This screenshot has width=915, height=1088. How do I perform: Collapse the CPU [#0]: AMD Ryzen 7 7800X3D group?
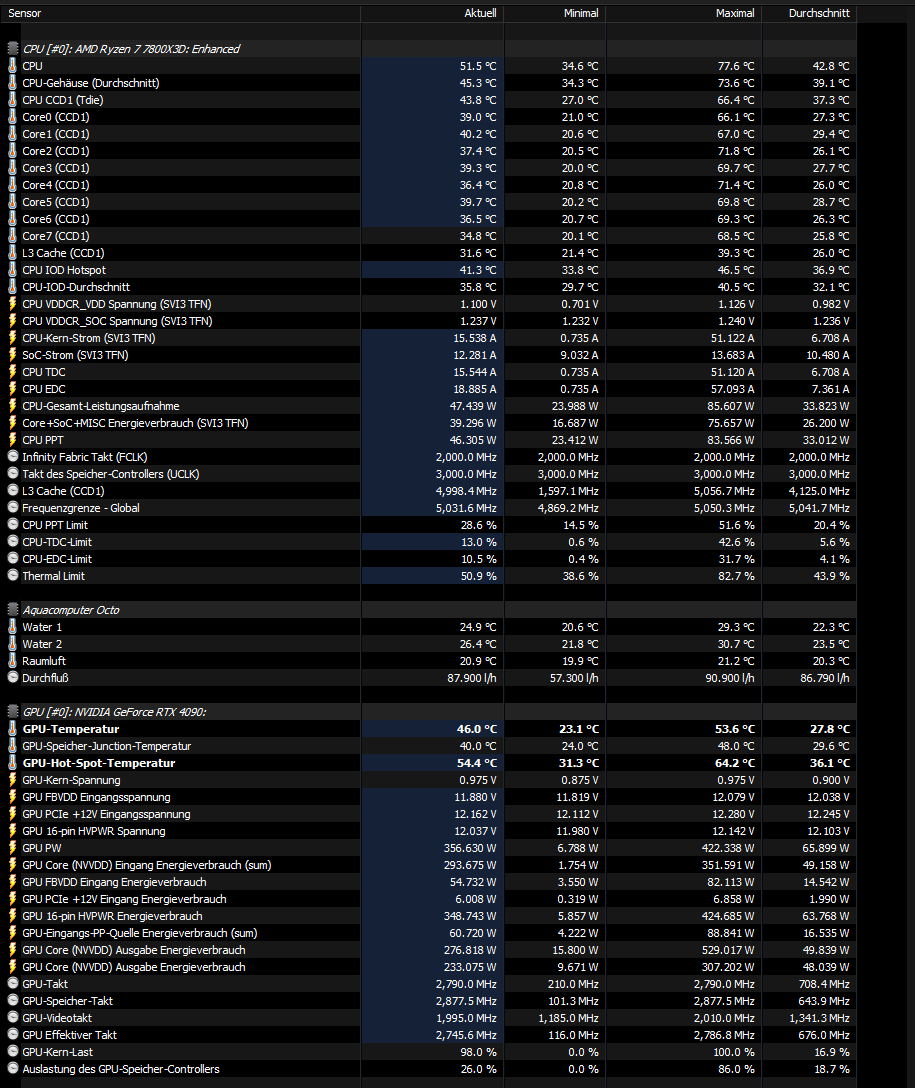12,49
